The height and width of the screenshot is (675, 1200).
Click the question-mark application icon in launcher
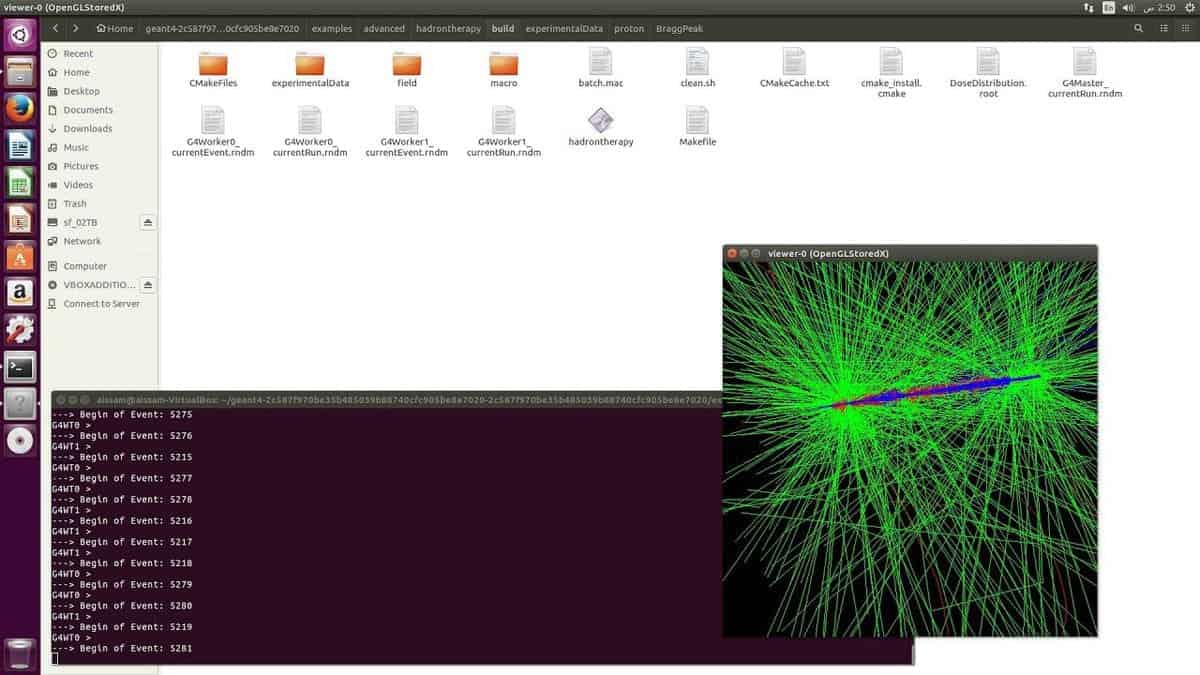[20, 404]
